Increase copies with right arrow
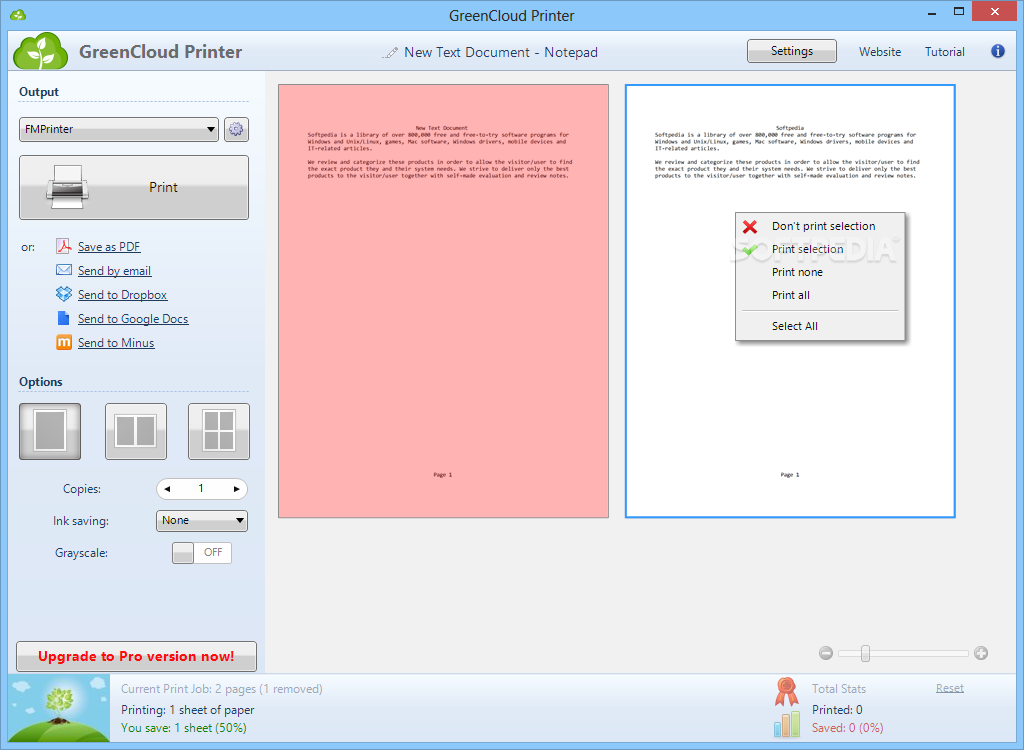The image size is (1024, 750). coord(236,489)
